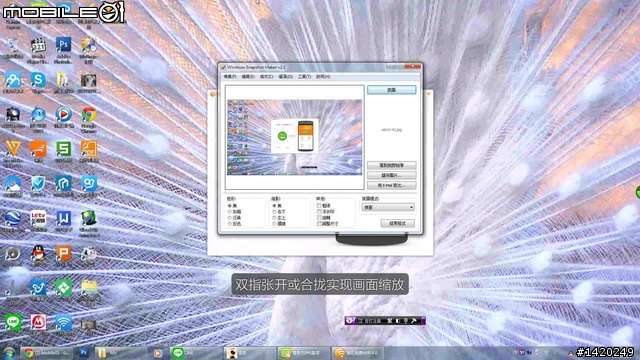
Task: Select third radio option in the shadow group
Action: point(274,218)
